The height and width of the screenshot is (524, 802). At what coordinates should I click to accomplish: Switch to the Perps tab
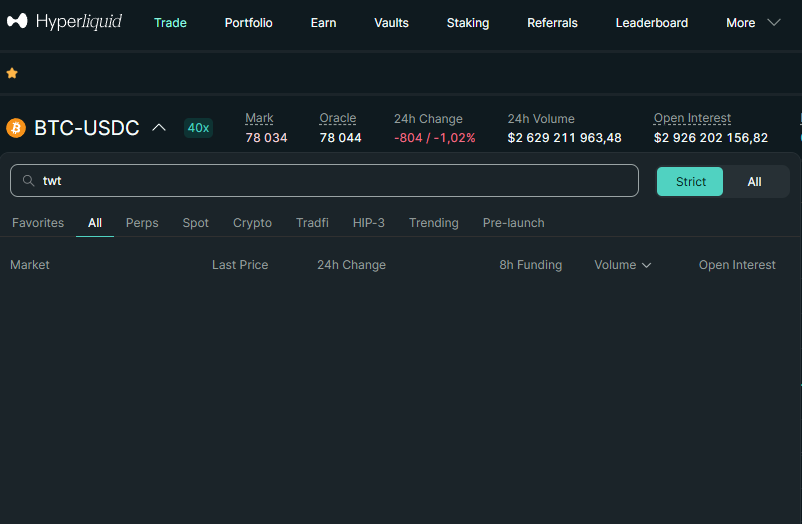click(142, 223)
